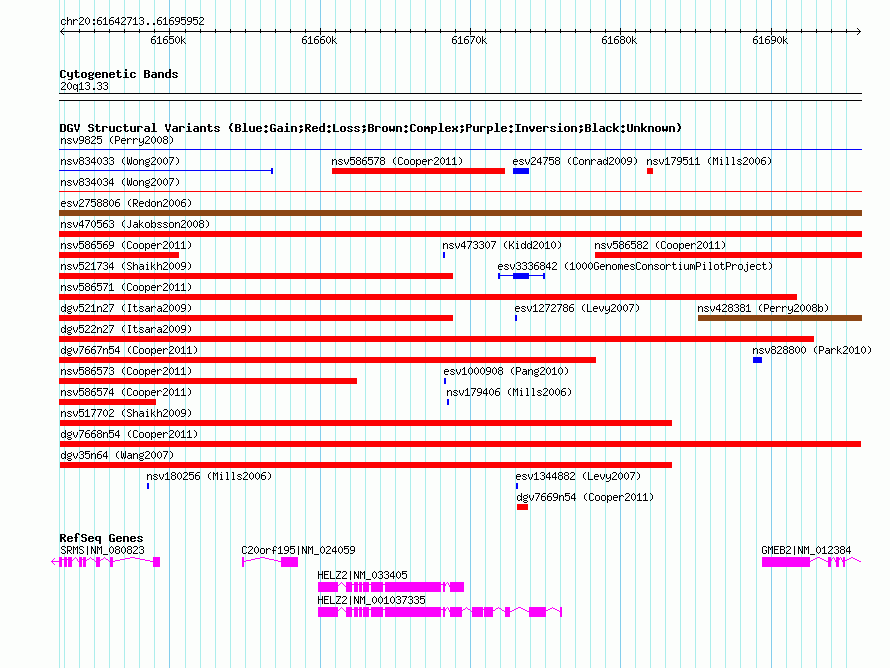Image resolution: width=890 pixels, height=668 pixels.
Task: Click the 61670k ruler position label
Action: pos(469,41)
